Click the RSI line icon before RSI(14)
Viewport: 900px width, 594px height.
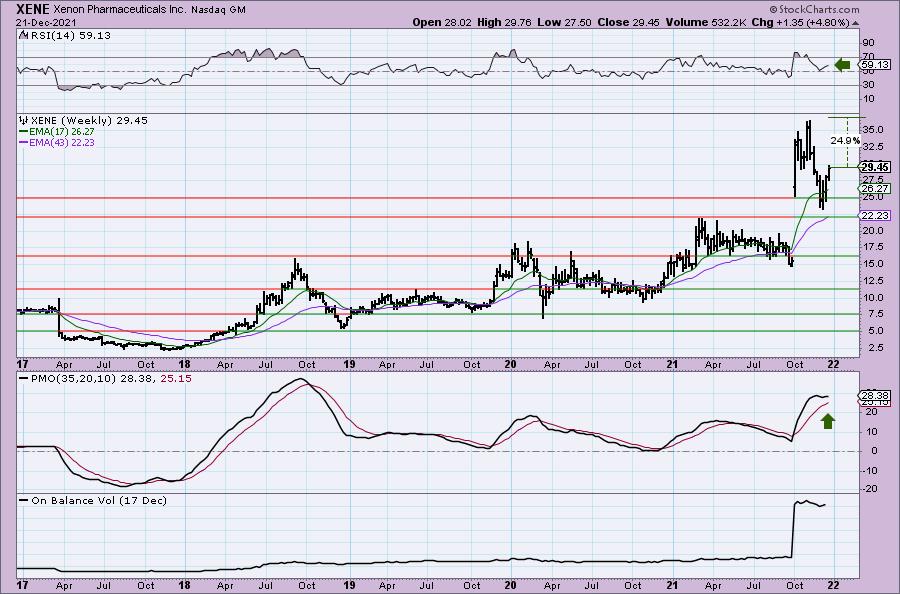(x=23, y=36)
